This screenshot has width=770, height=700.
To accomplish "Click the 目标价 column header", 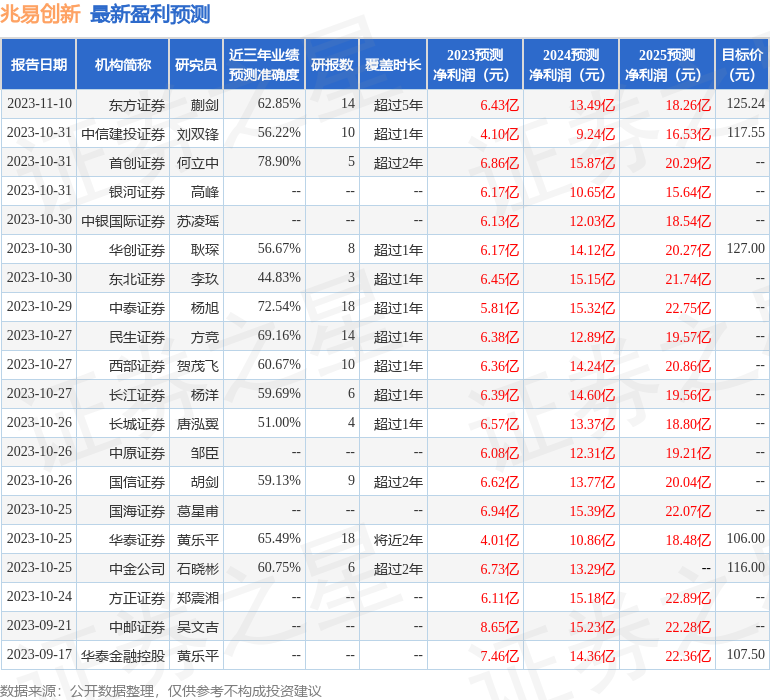I will pyautogui.click(x=742, y=64).
